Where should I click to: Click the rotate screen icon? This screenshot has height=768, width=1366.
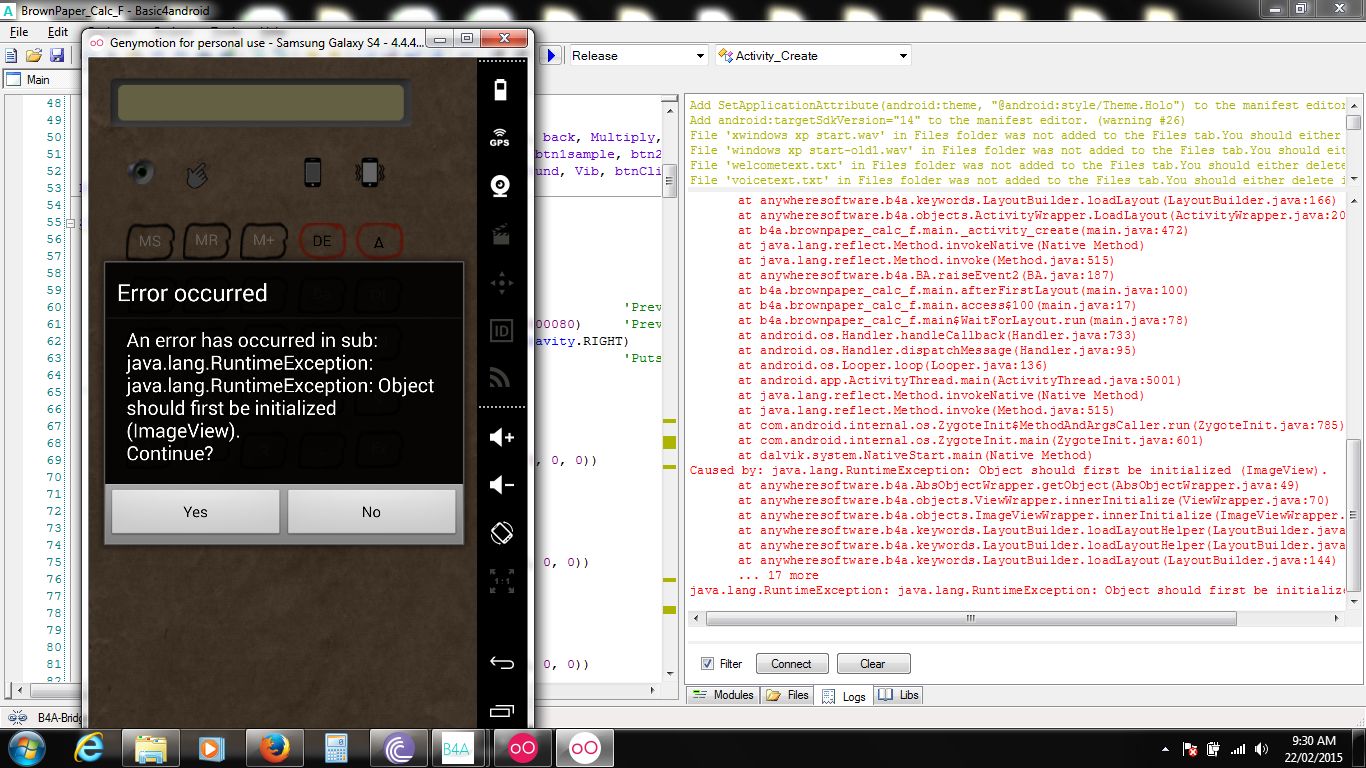[x=501, y=533]
